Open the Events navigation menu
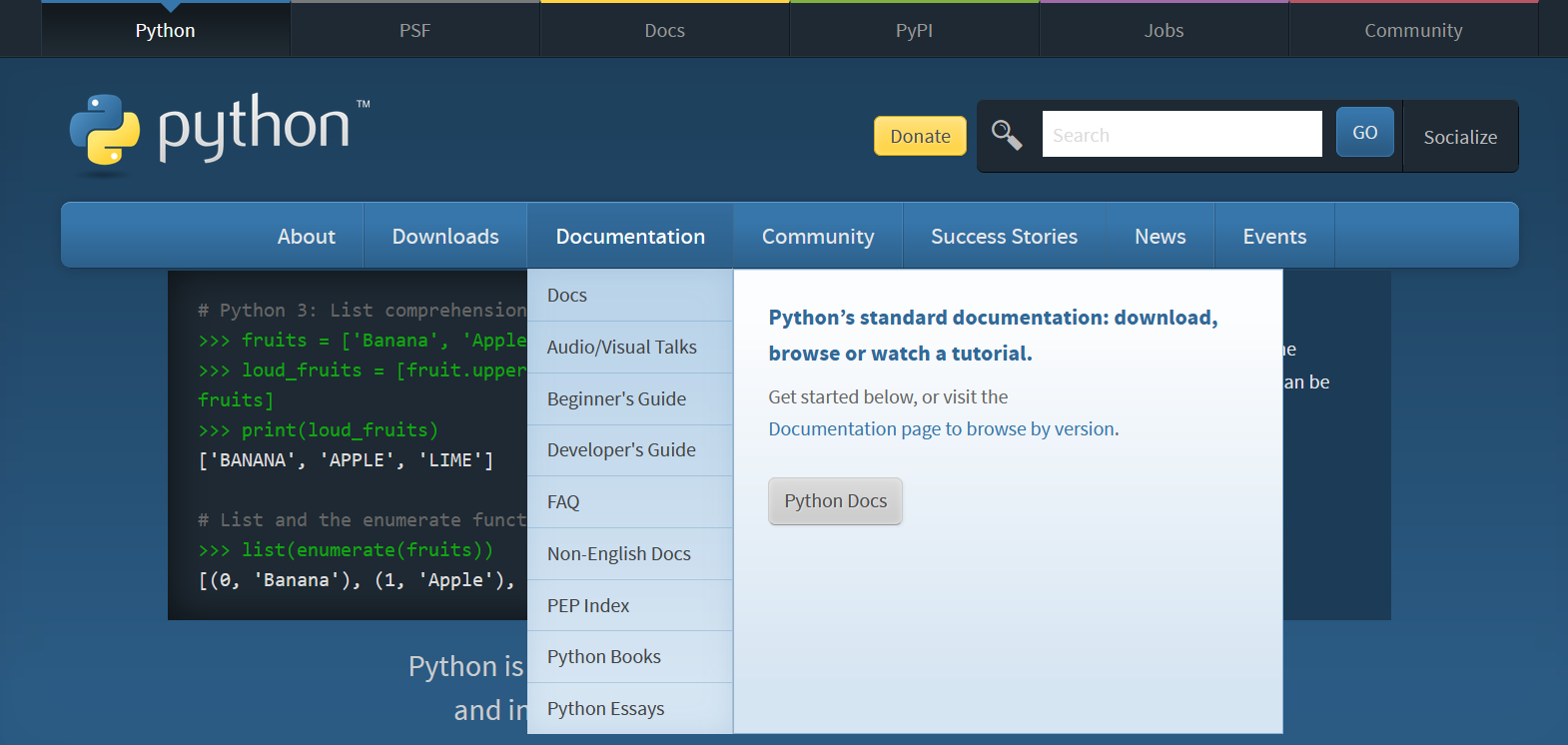The width and height of the screenshot is (1568, 745). (1275, 237)
